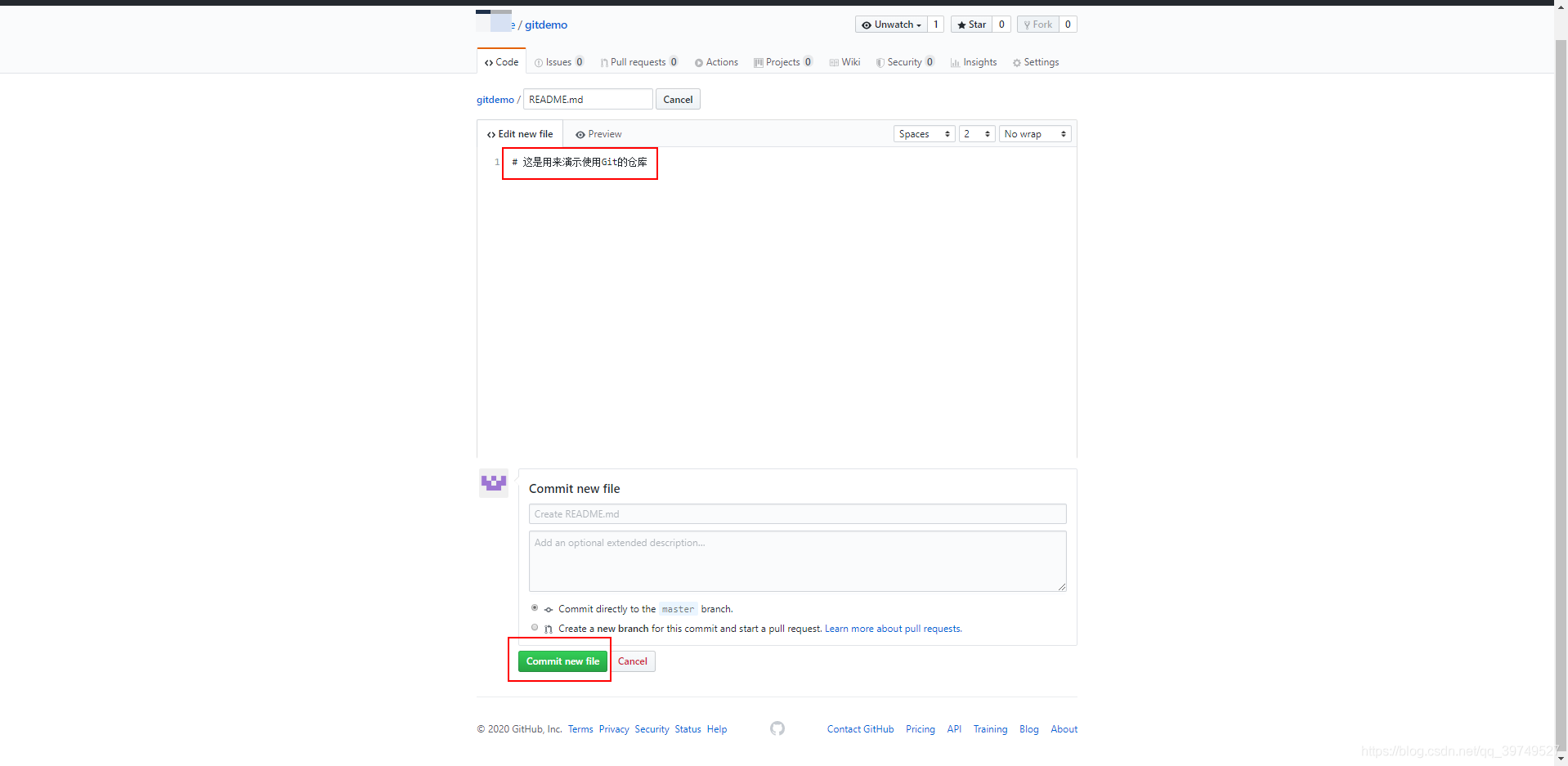Open the footer Security link
This screenshot has width=1568, height=766.
point(652,729)
